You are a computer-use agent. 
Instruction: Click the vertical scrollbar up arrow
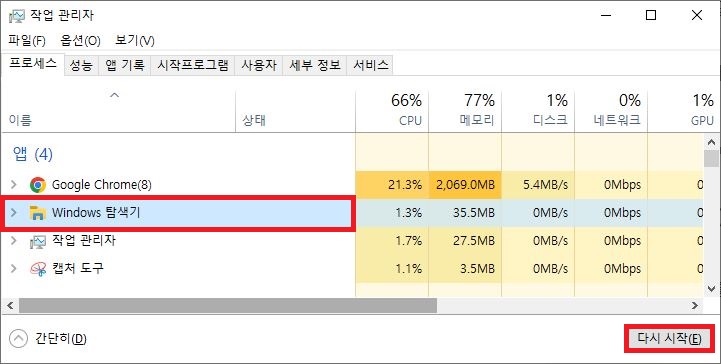[711, 142]
